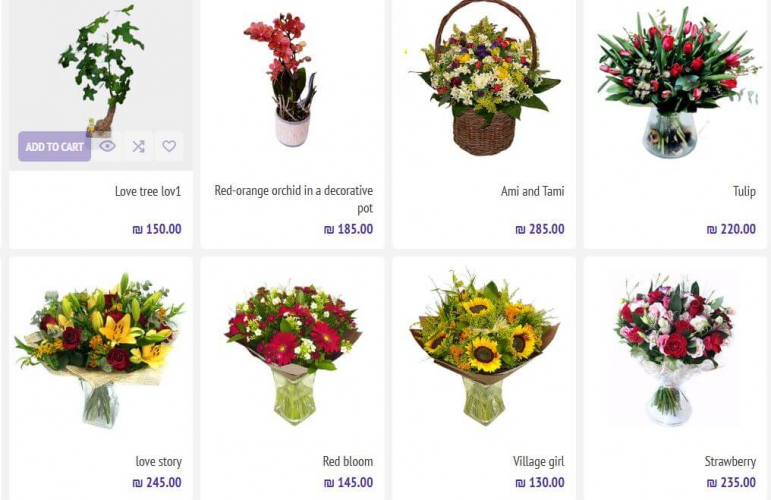Select the Strawberry rose bouquet image

tap(675, 350)
